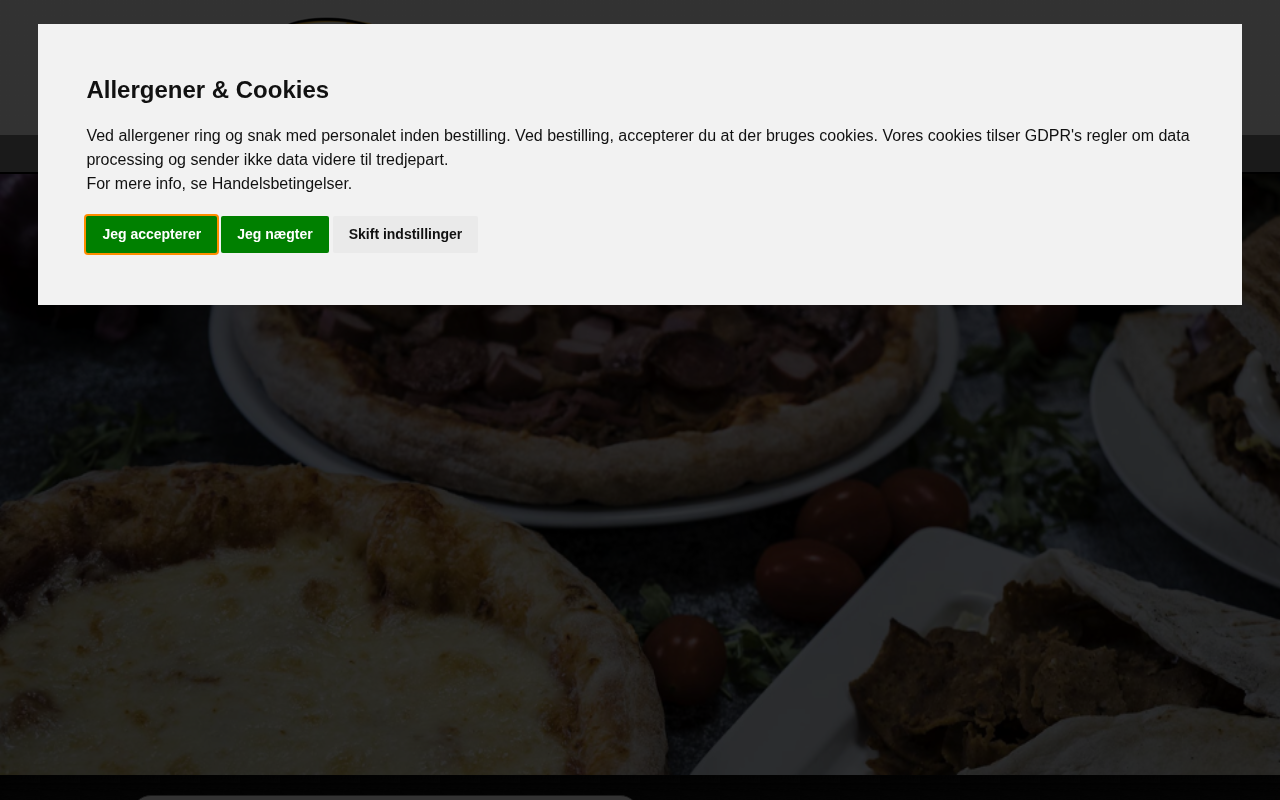Viewport: 1280px width, 800px height.
Task: Click the dimmed logo behind the dialog top
Action: (x=330, y=20)
